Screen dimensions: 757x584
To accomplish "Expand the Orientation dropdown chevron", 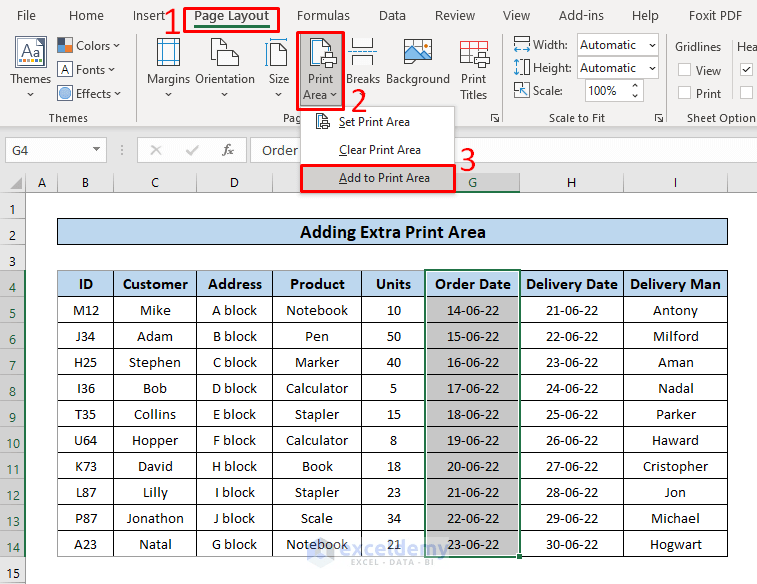I will click(224, 95).
